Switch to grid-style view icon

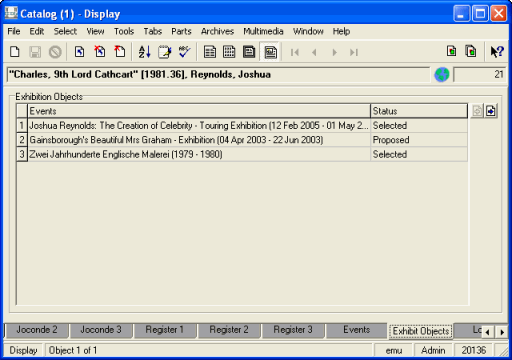coord(229,52)
